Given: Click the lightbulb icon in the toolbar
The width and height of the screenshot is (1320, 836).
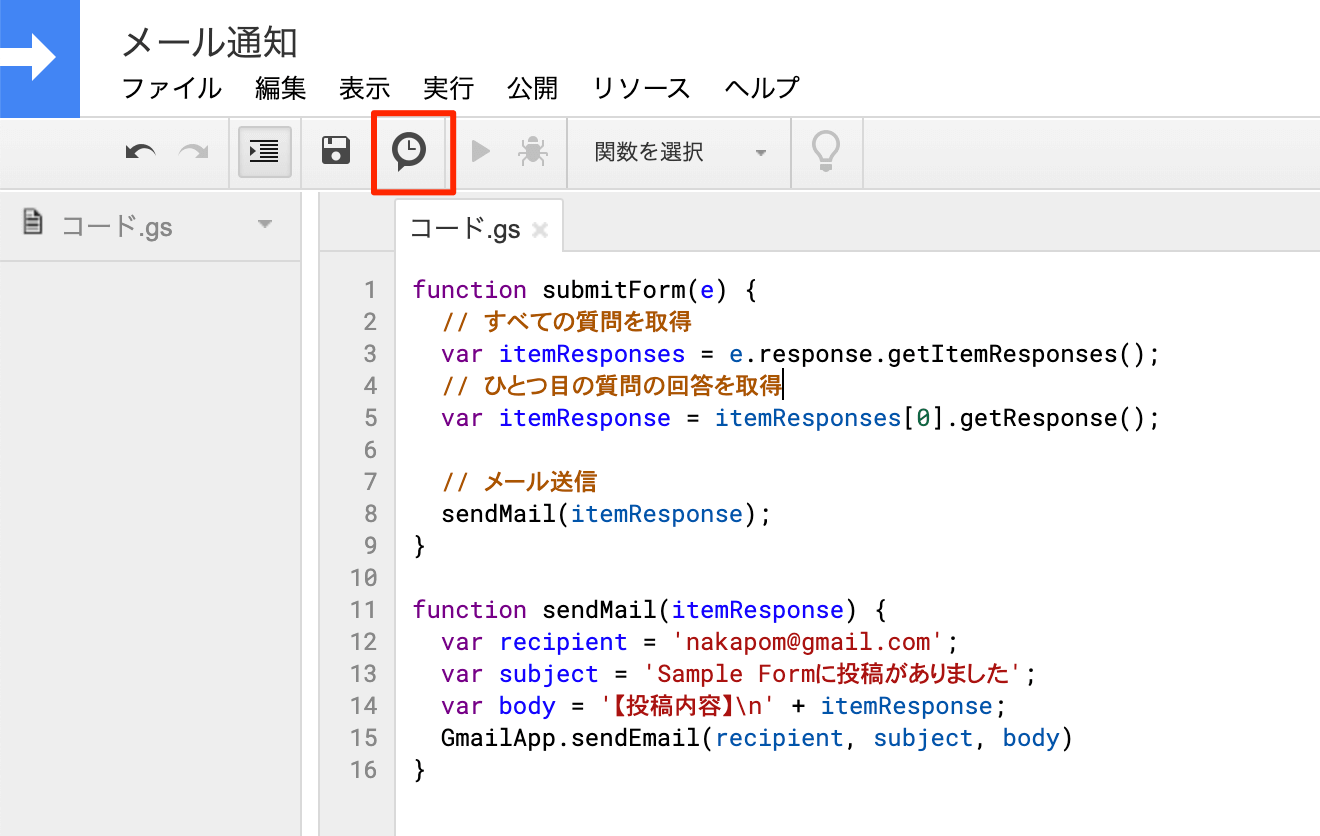Looking at the screenshot, I should pos(826,151).
